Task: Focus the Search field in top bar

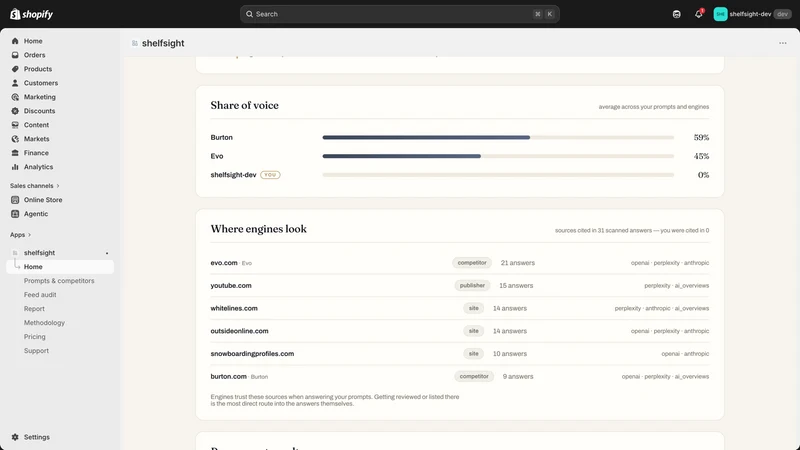Action: [399, 14]
